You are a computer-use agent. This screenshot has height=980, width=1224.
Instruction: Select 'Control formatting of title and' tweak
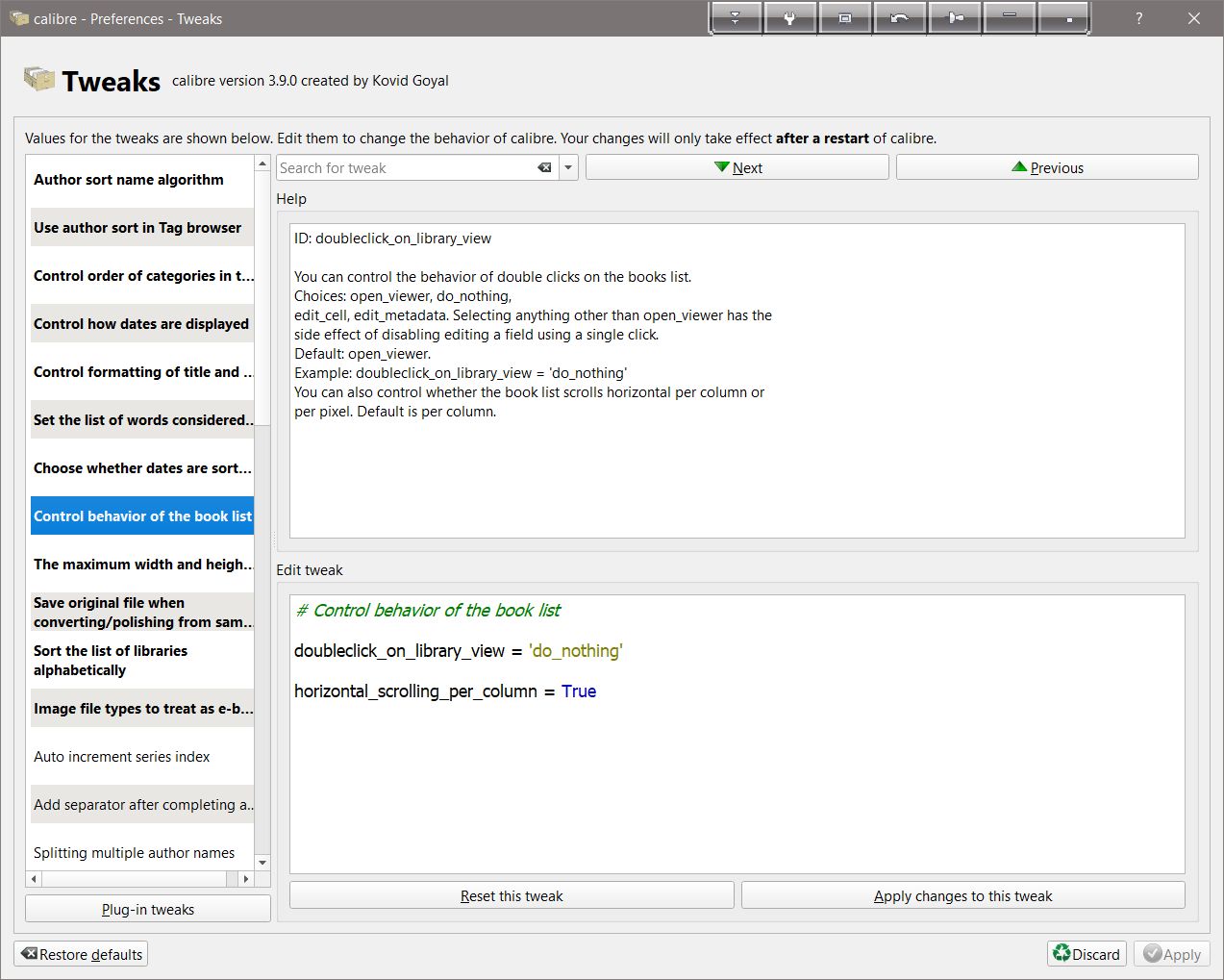tap(142, 371)
